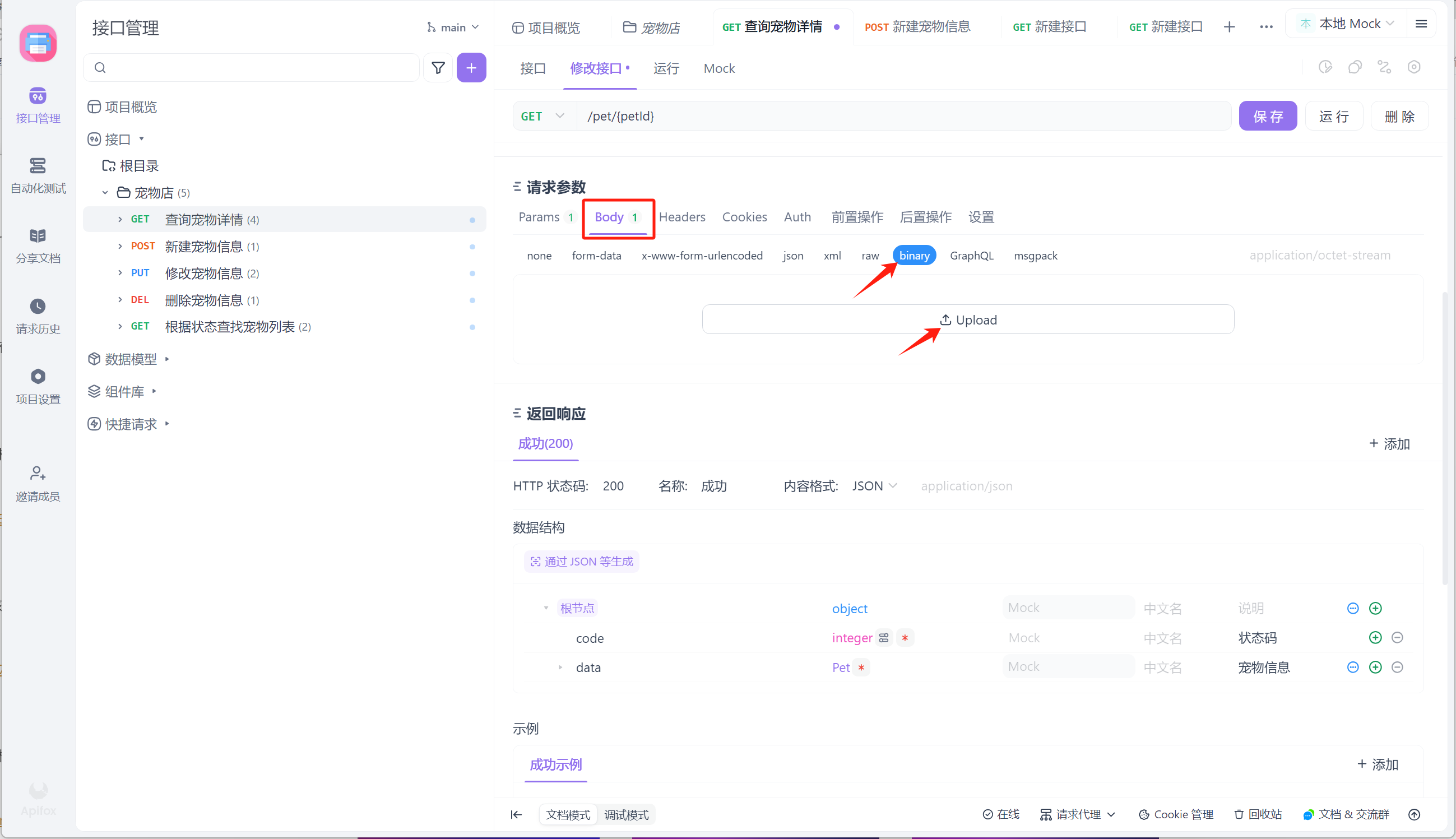Open the 自动化测试 sidebar section
The image size is (1456, 839).
click(38, 175)
